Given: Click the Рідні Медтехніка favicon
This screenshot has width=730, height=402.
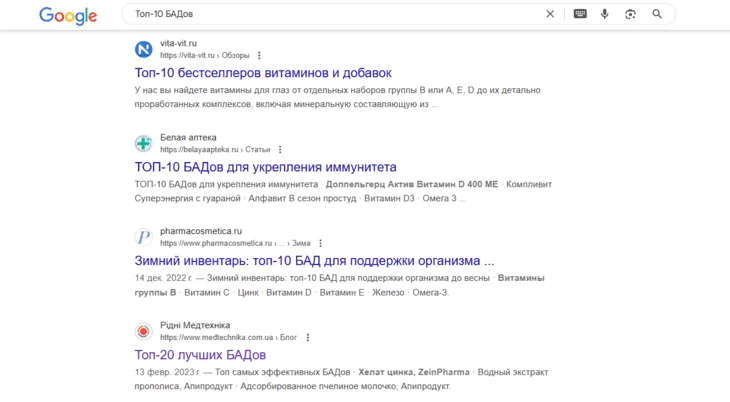Looking at the screenshot, I should click(x=143, y=331).
